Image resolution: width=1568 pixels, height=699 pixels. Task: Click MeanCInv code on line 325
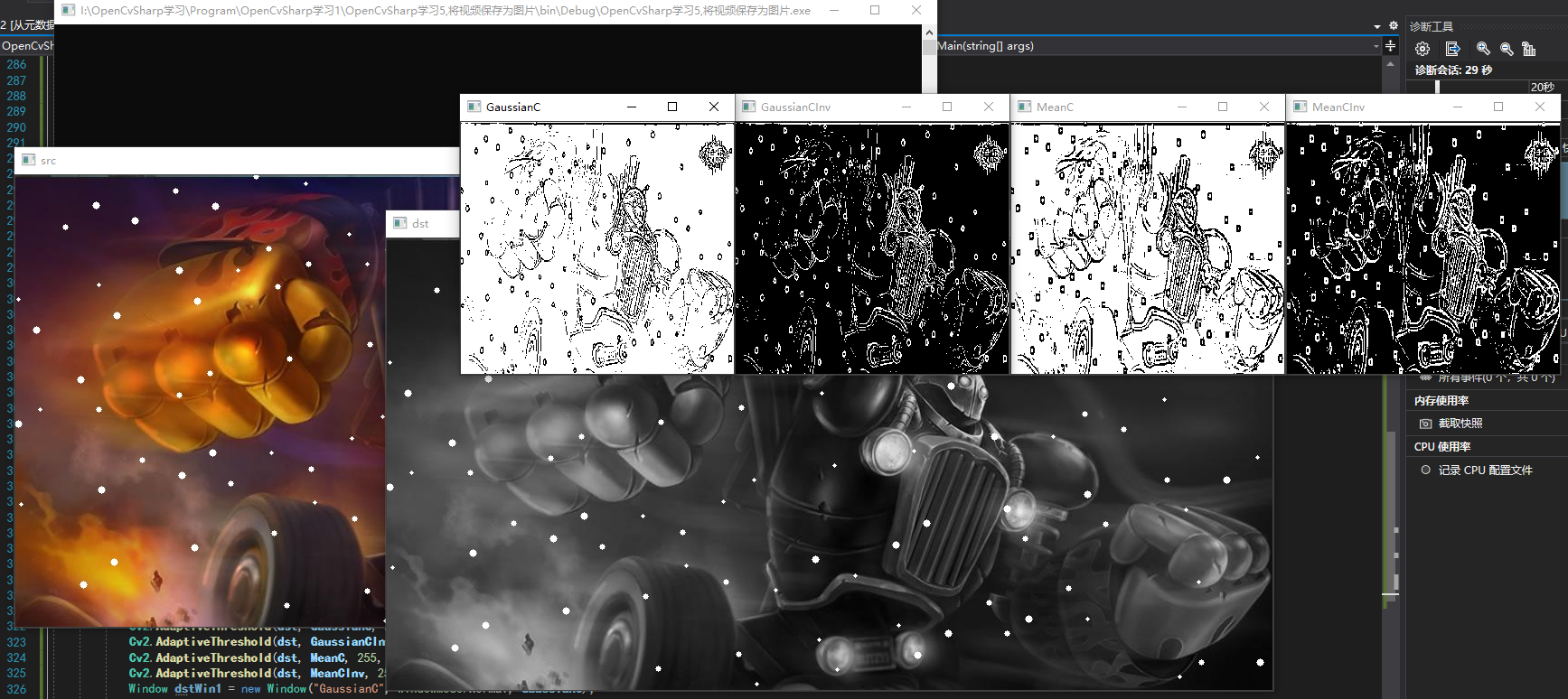339,673
